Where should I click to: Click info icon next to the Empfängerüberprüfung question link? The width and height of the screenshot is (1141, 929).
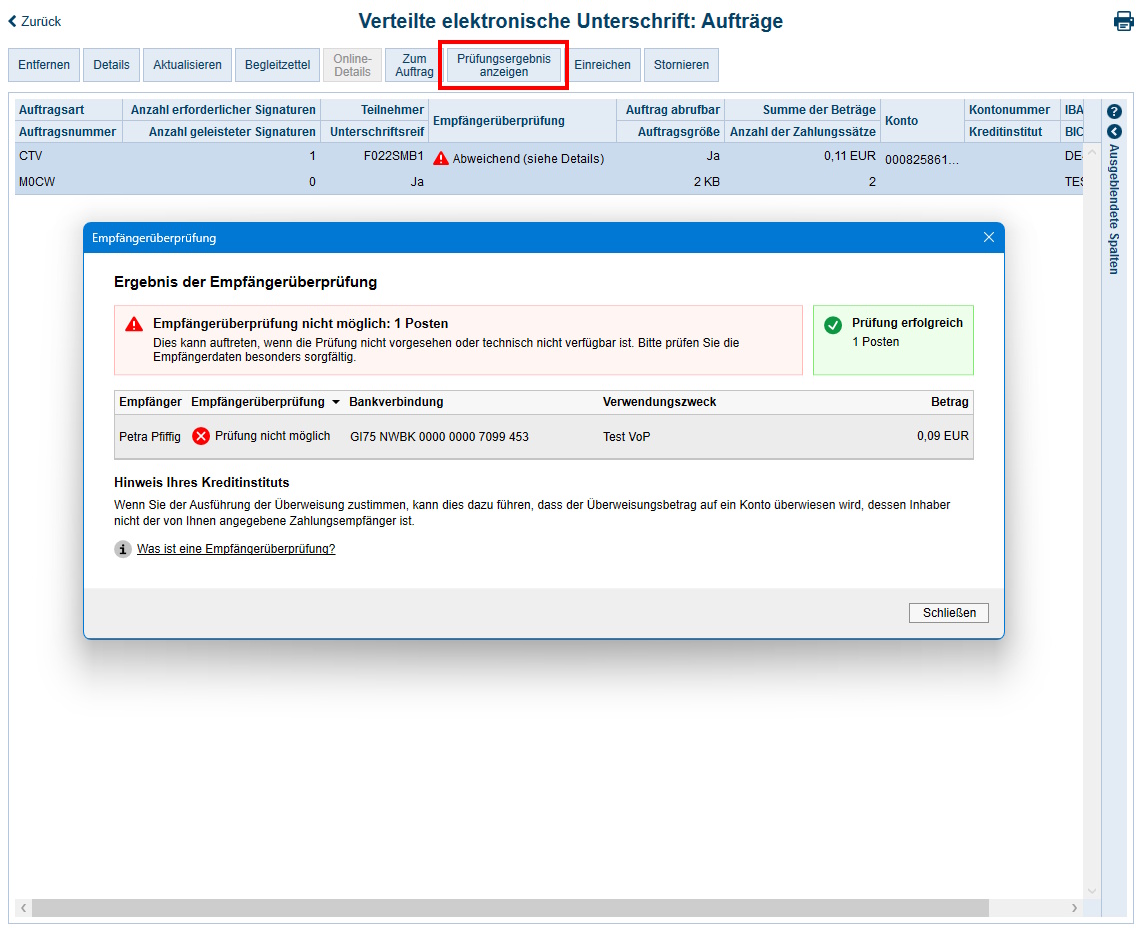[x=122, y=548]
